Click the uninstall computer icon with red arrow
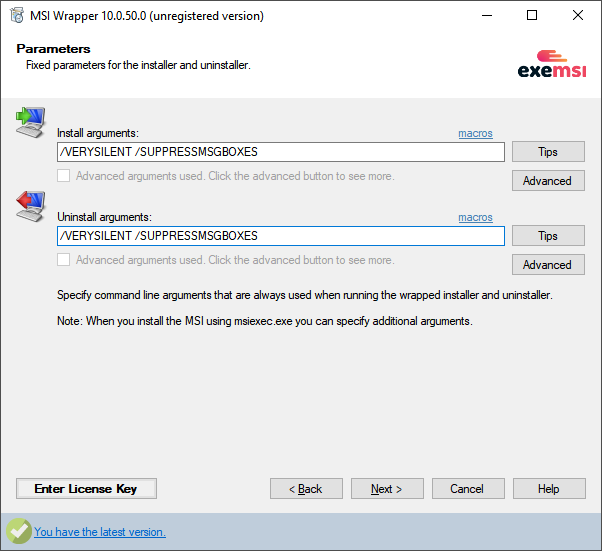The width and height of the screenshot is (602, 551). [30, 206]
